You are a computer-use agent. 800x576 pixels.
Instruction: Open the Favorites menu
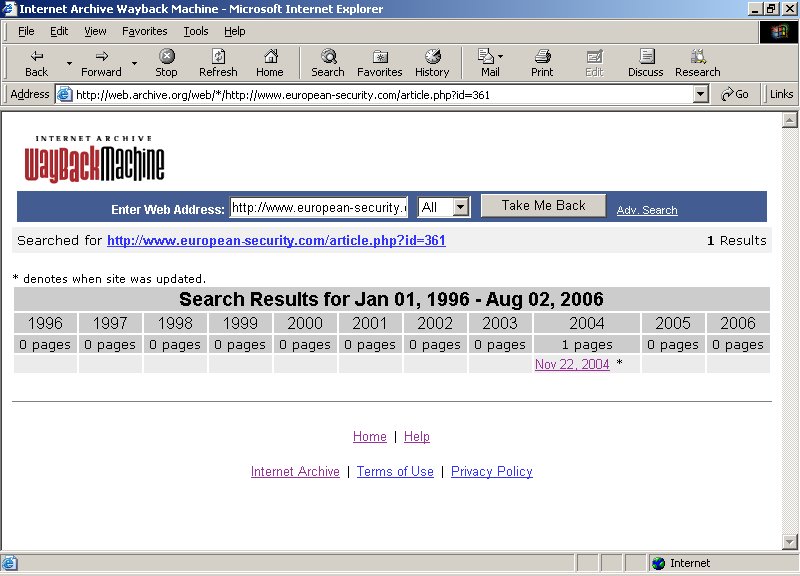144,31
